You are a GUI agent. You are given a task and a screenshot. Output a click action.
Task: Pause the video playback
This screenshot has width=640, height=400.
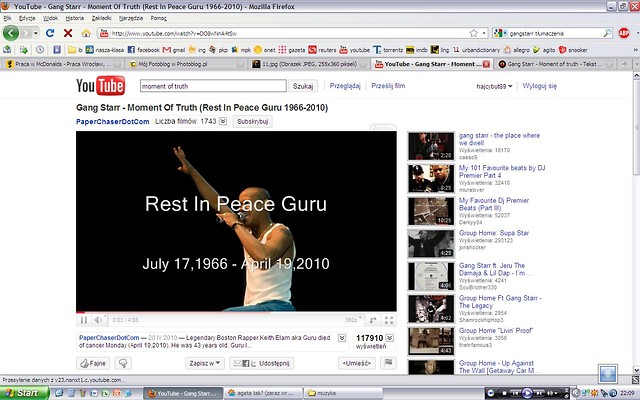coord(84,320)
